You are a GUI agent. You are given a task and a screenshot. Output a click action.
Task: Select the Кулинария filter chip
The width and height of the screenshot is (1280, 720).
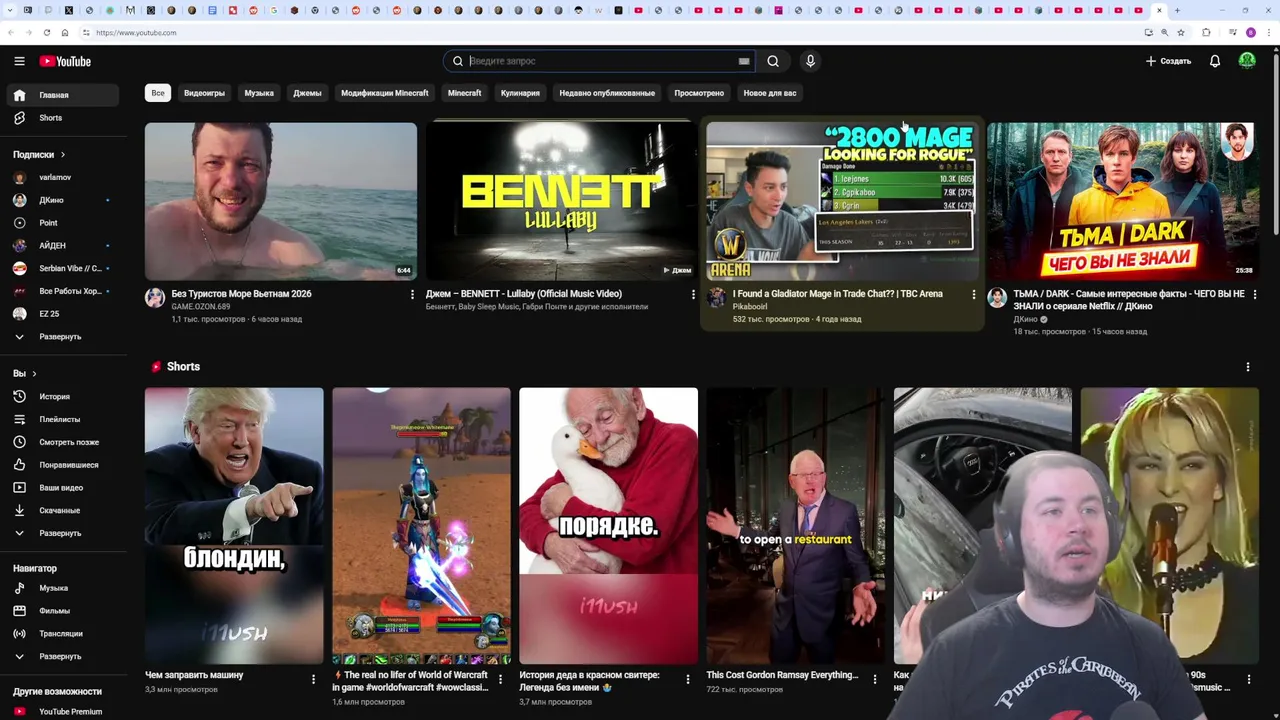point(520,93)
